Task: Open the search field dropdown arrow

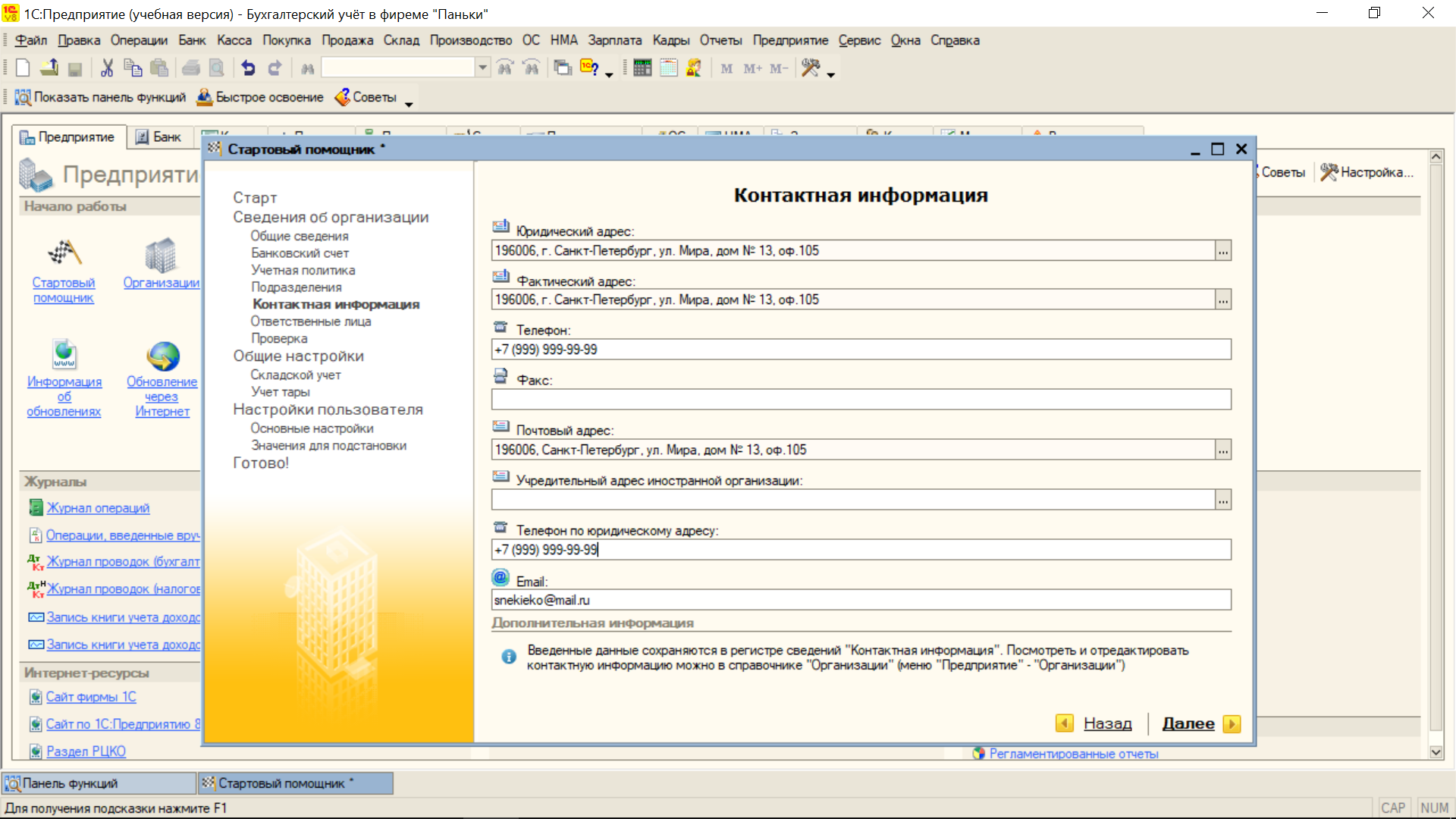Action: 482,67
